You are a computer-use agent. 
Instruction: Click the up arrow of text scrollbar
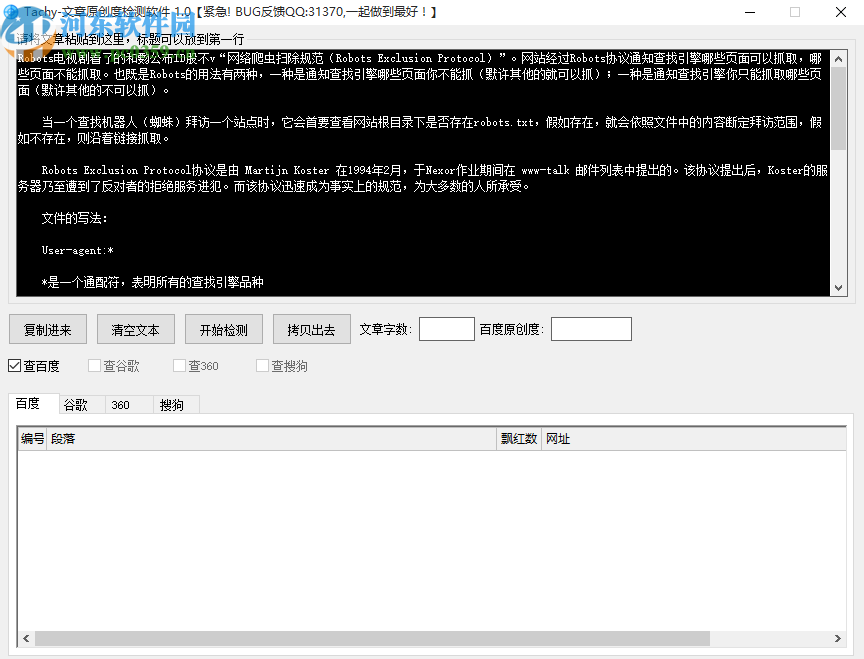[838, 58]
